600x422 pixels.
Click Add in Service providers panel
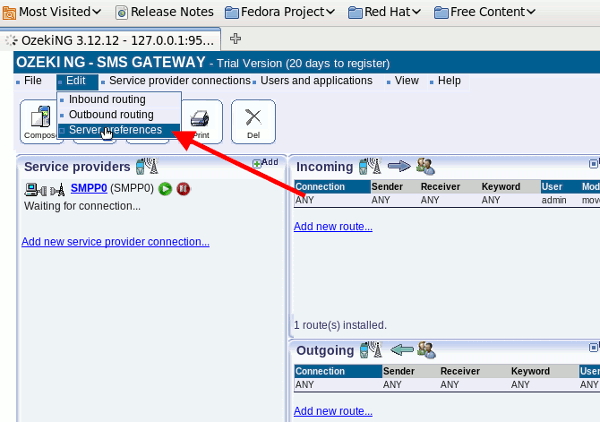[266, 163]
